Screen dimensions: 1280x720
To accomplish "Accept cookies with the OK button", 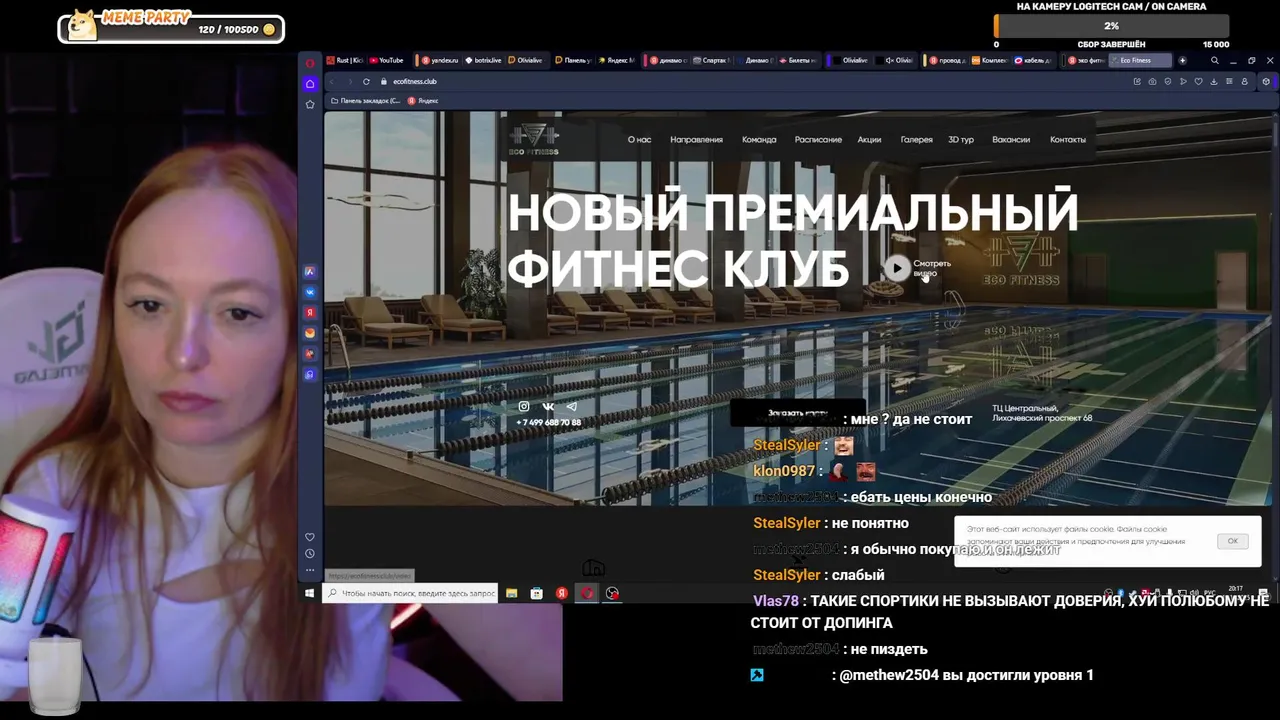I will pyautogui.click(x=1233, y=541).
